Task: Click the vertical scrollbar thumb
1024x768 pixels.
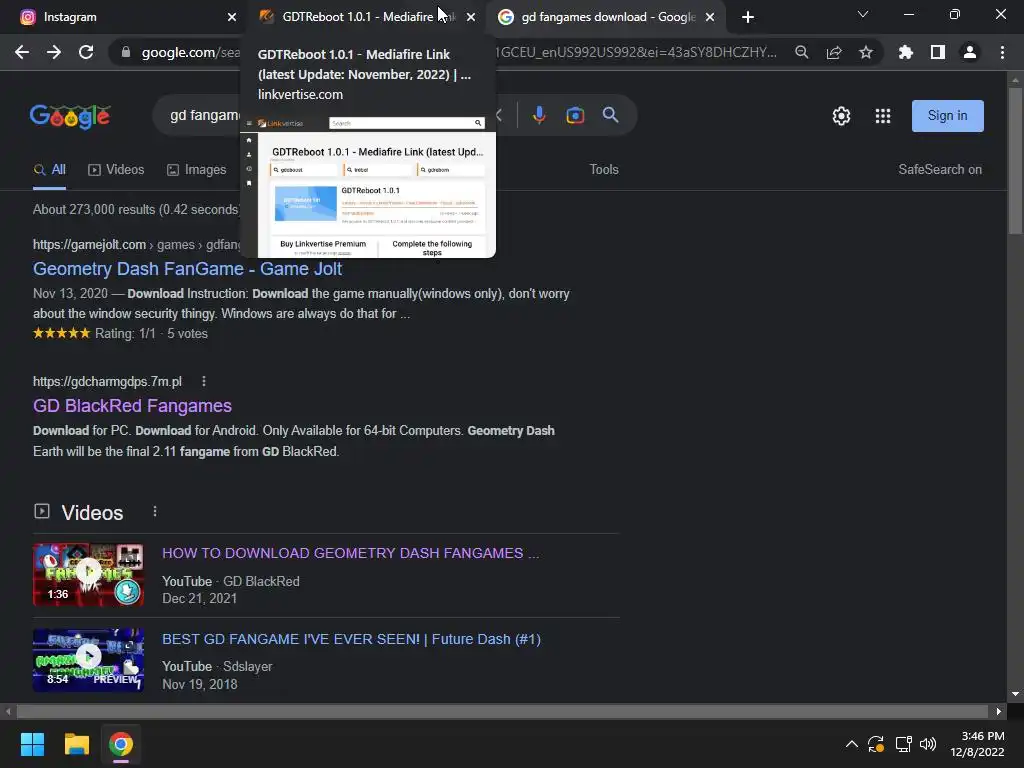Action: (x=1015, y=160)
